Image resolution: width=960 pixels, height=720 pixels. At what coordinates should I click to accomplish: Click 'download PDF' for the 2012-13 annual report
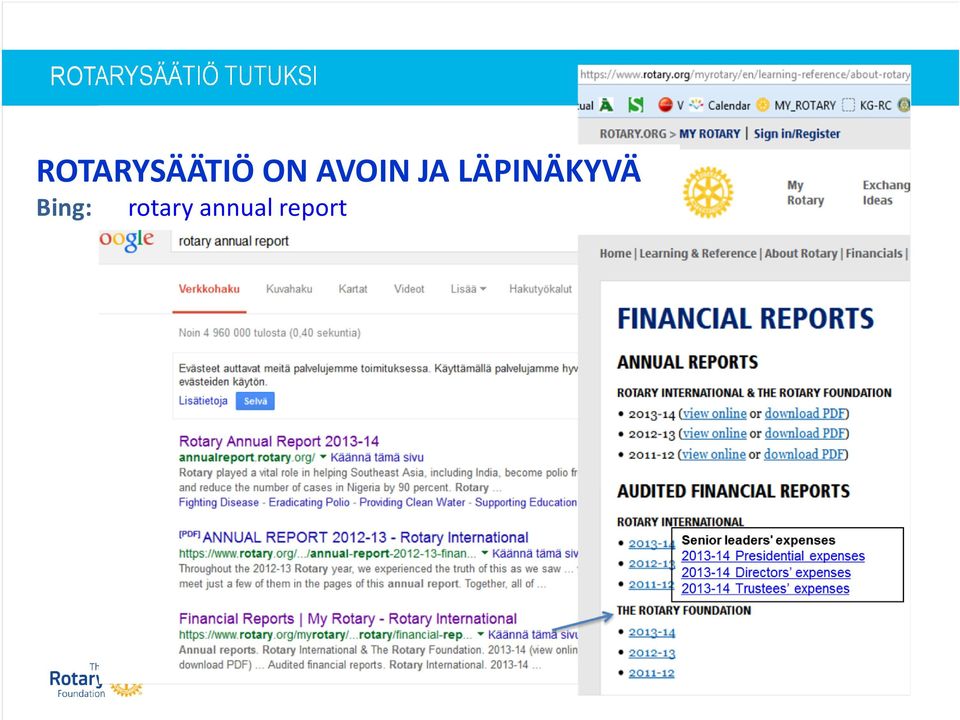point(805,434)
